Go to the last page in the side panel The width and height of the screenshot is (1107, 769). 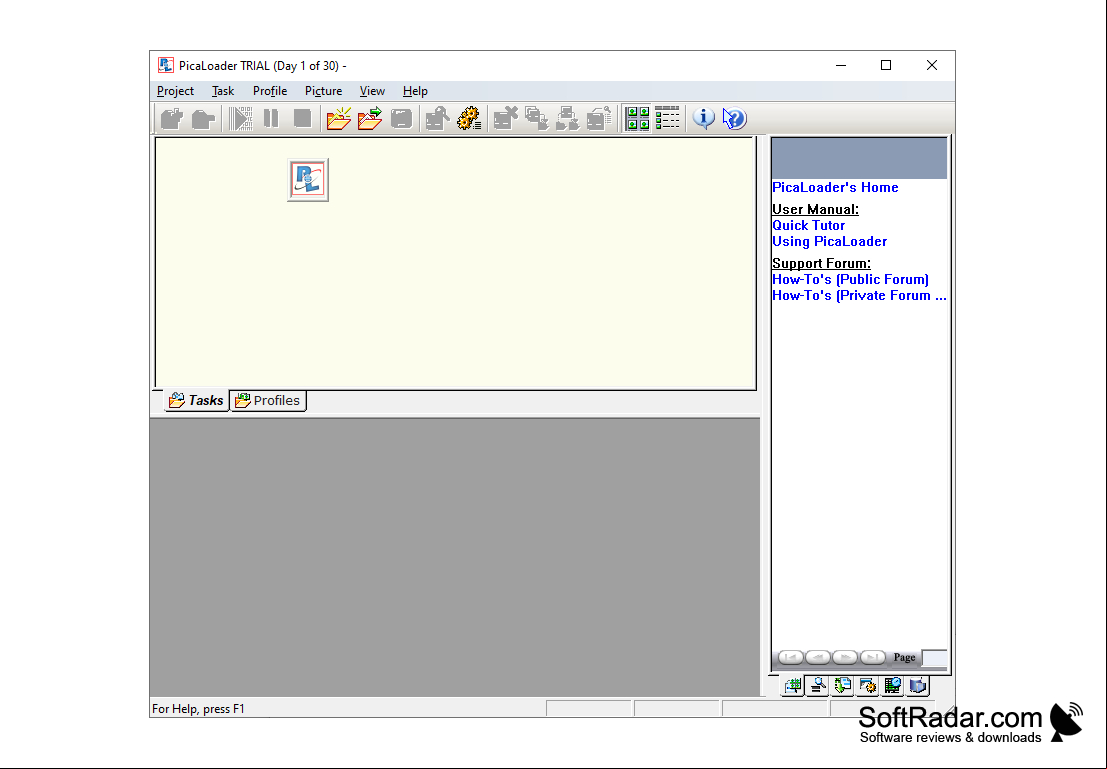point(873,657)
